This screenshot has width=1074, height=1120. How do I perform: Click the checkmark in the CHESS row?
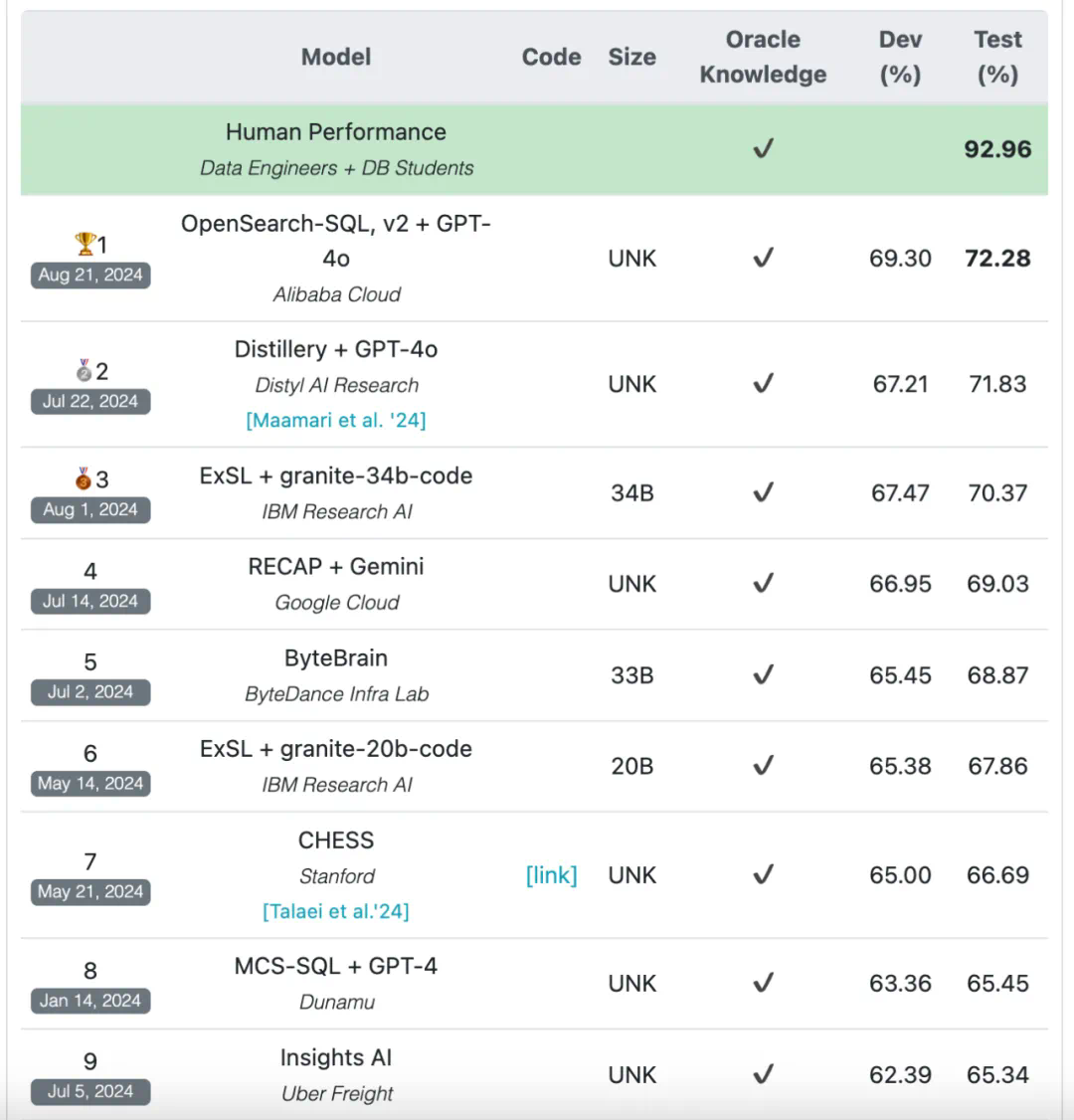[763, 875]
